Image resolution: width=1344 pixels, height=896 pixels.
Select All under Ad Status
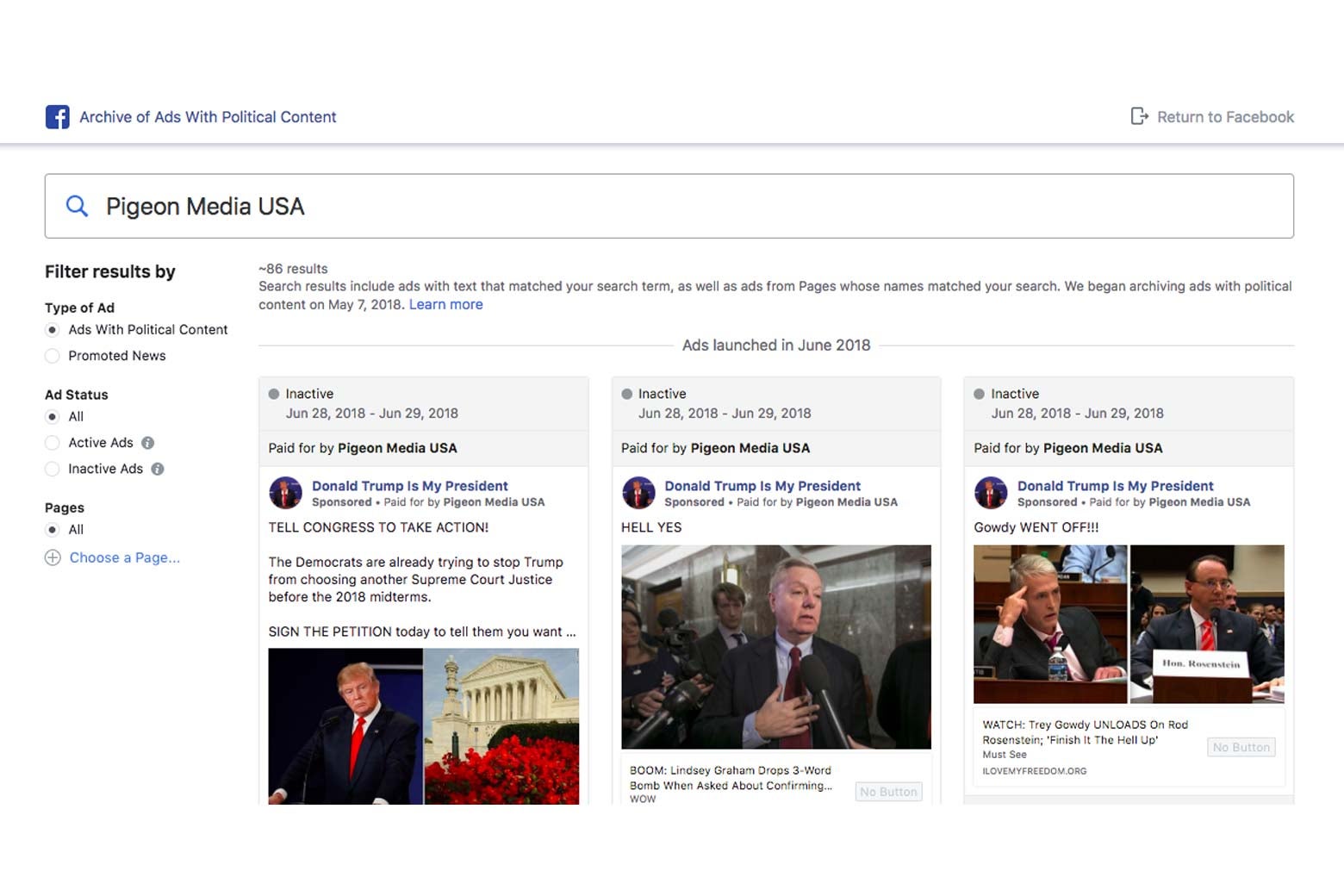53,417
